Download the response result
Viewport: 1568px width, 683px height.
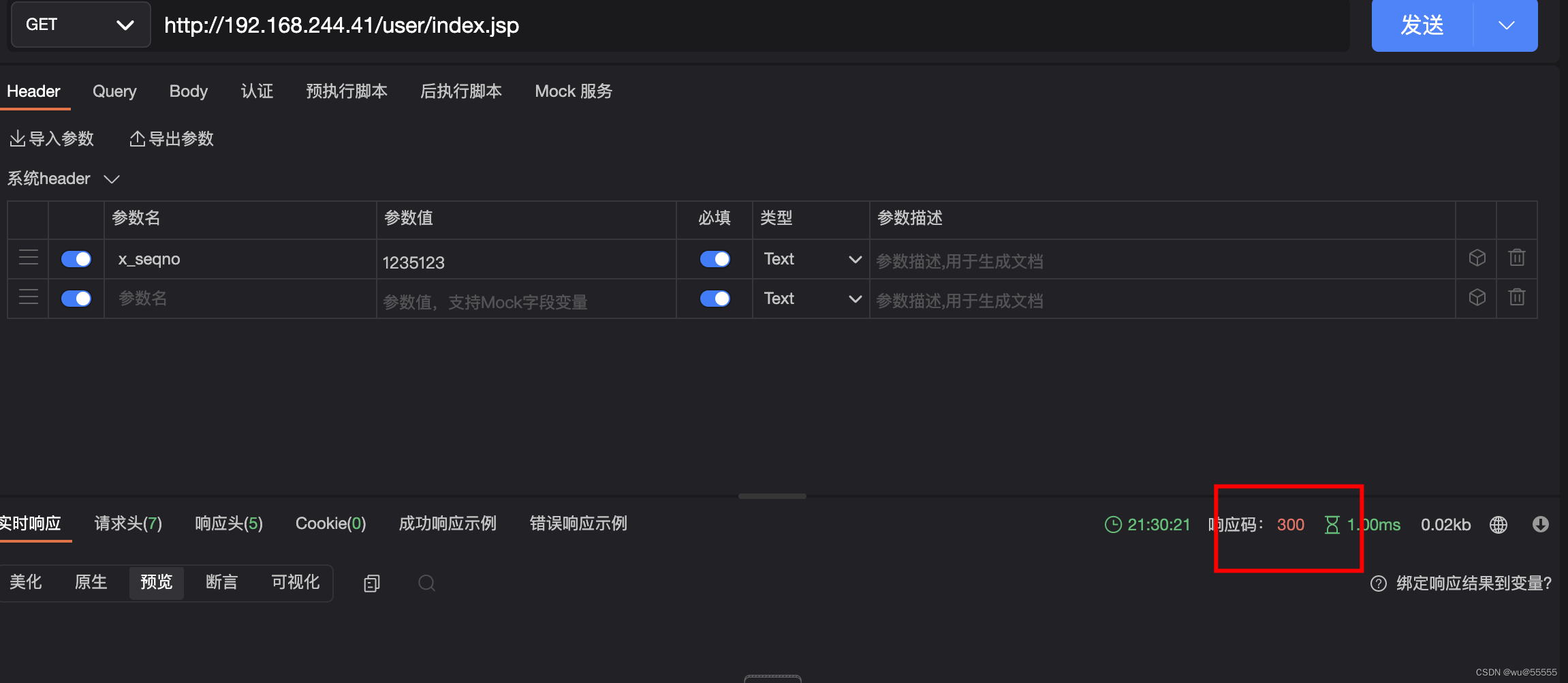(1541, 524)
